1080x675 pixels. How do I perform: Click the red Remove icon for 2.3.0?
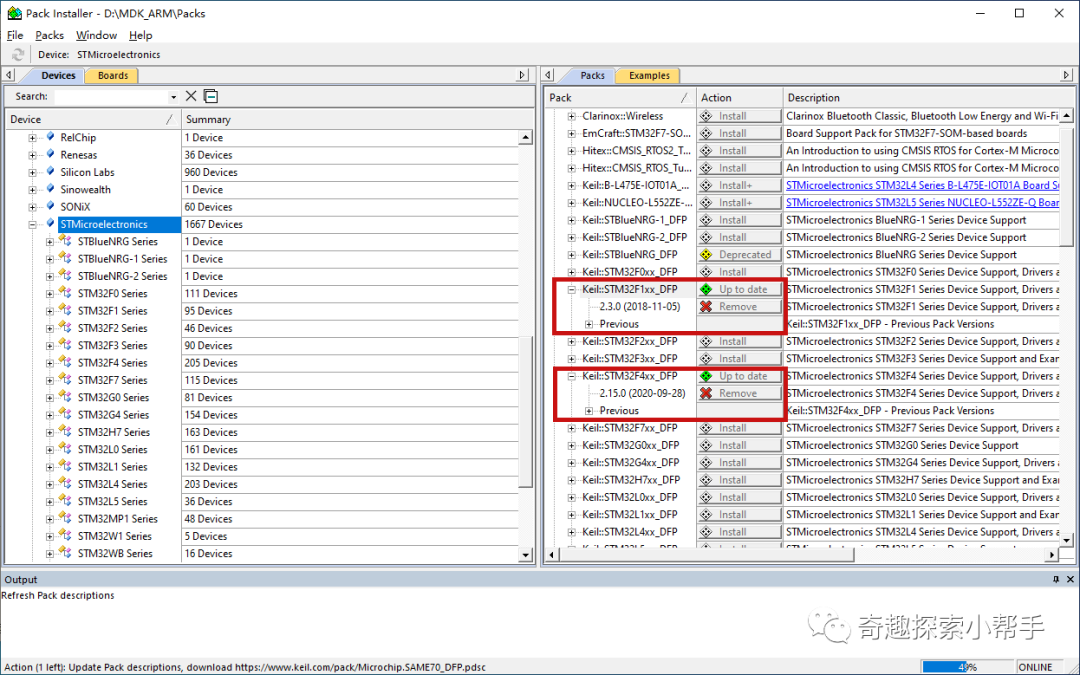pyautogui.click(x=706, y=307)
